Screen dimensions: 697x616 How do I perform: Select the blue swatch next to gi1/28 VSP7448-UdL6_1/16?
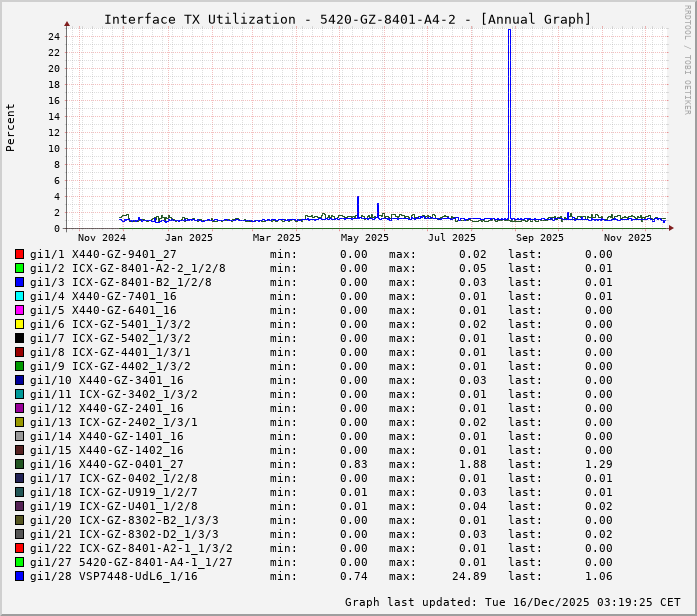point(19,576)
